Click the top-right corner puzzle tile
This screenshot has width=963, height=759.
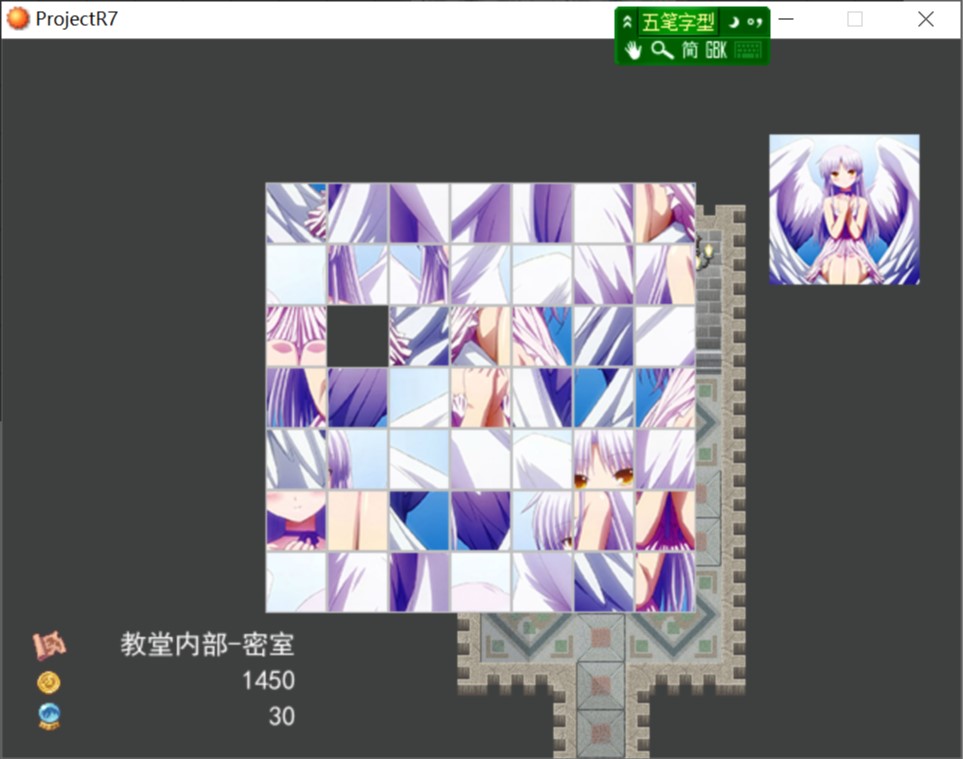pyautogui.click(x=665, y=213)
